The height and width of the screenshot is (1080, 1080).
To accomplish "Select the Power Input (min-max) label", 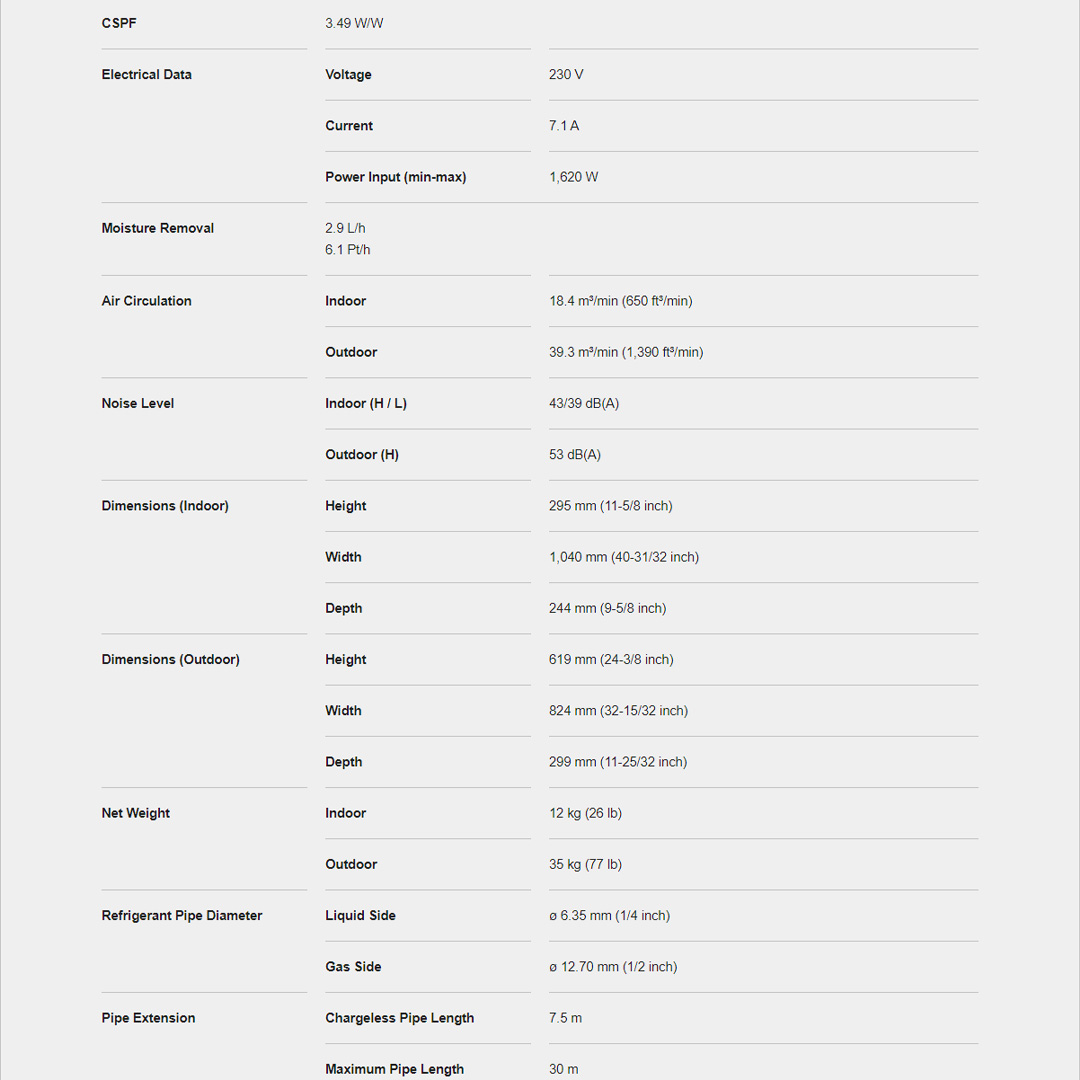I will pyautogui.click(x=395, y=177).
